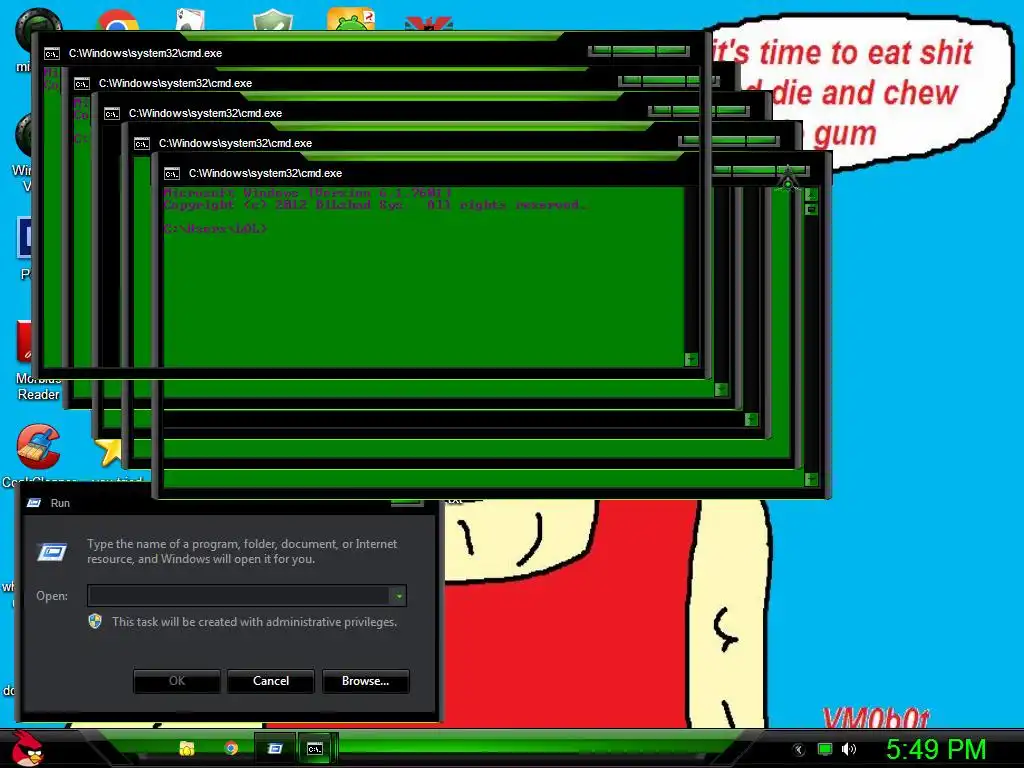Click frontmost cmd.exe window title text

click(x=265, y=173)
